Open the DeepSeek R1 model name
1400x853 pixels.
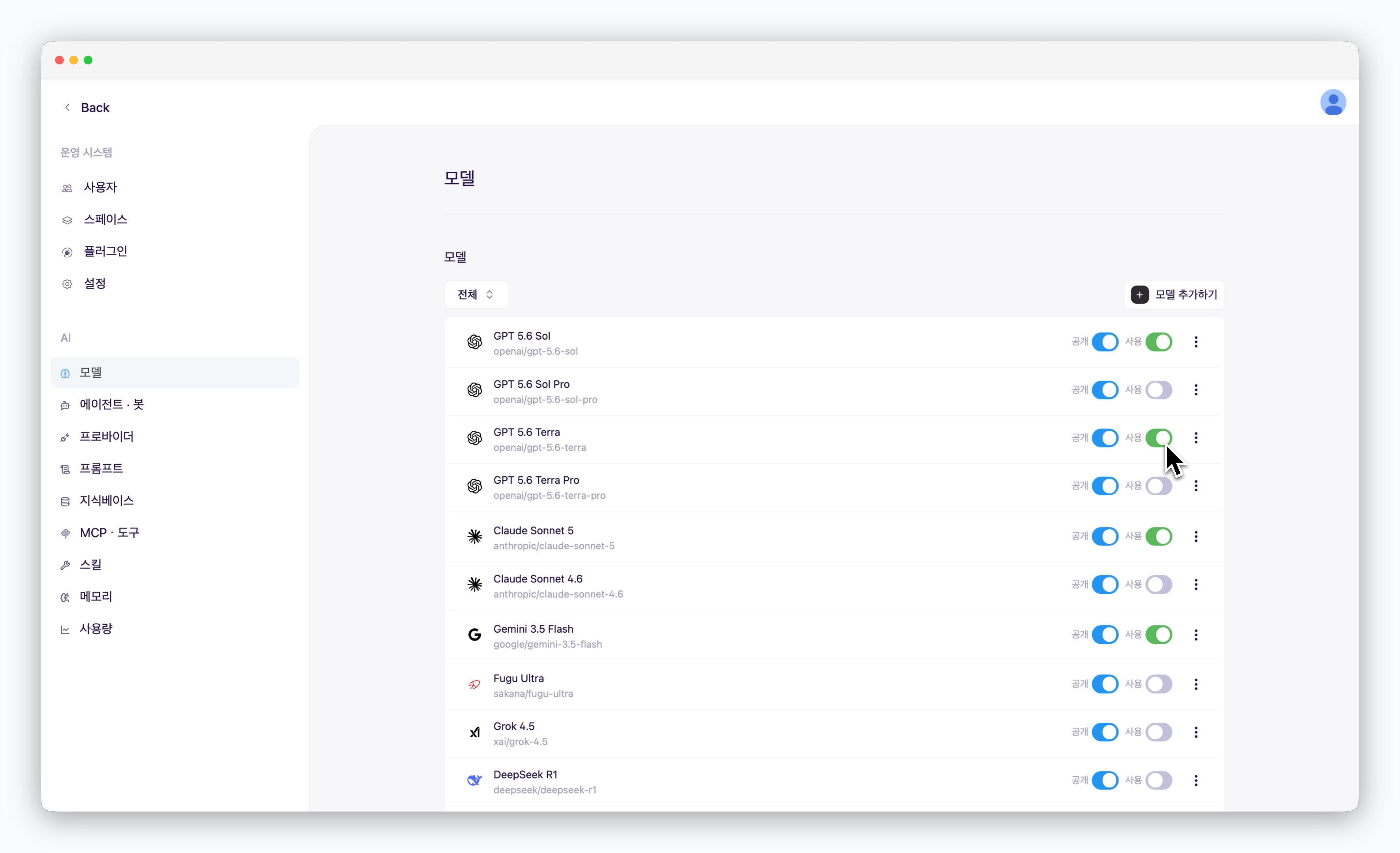click(525, 774)
